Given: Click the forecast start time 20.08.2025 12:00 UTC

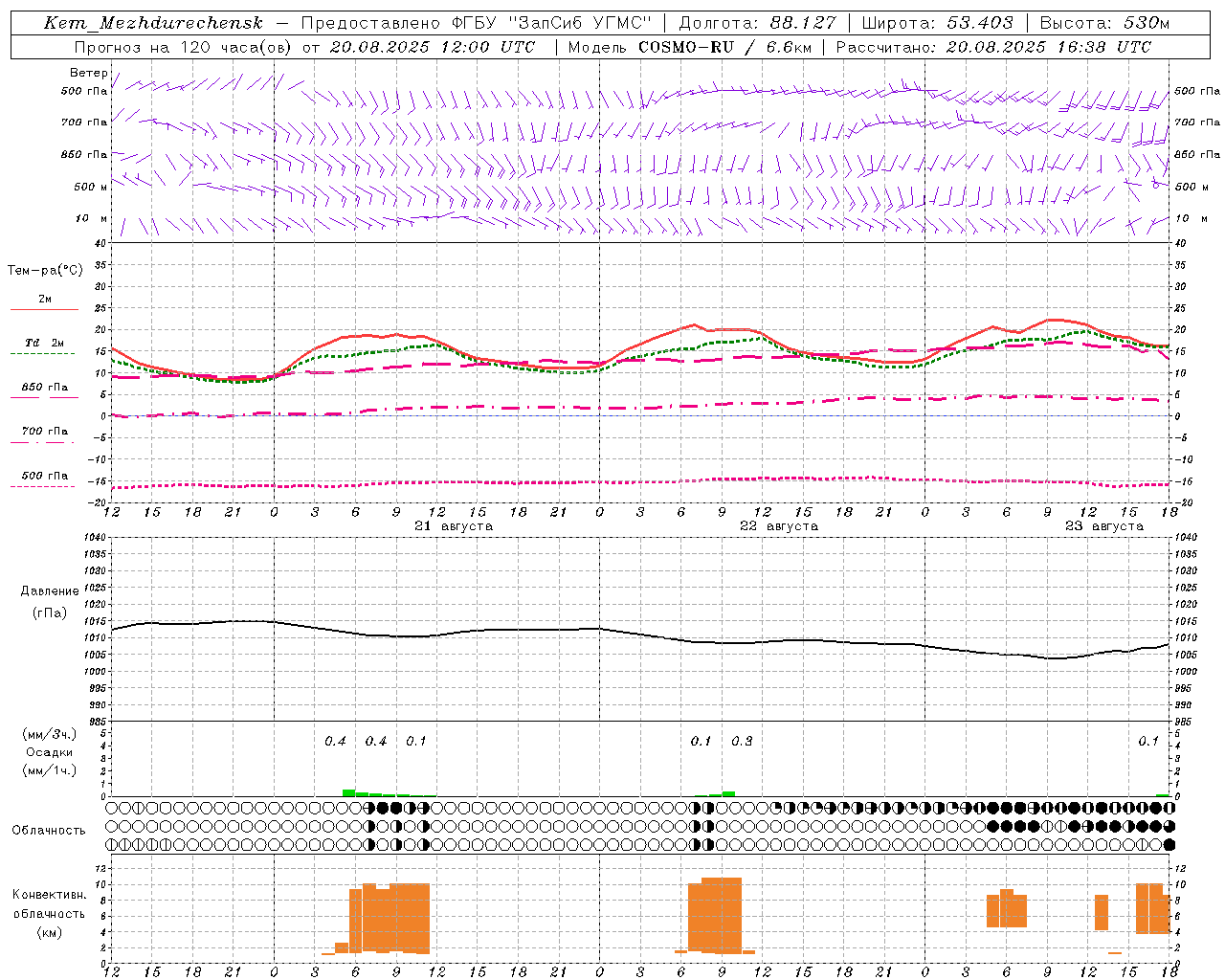Looking at the screenshot, I should point(433,47).
